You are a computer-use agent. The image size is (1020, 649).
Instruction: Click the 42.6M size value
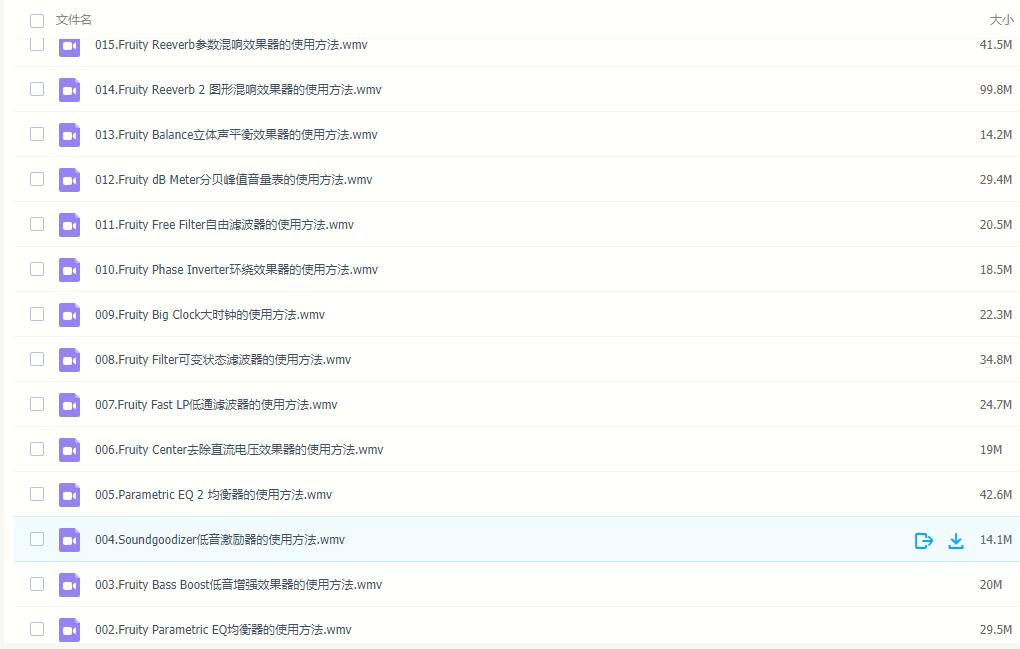click(996, 495)
